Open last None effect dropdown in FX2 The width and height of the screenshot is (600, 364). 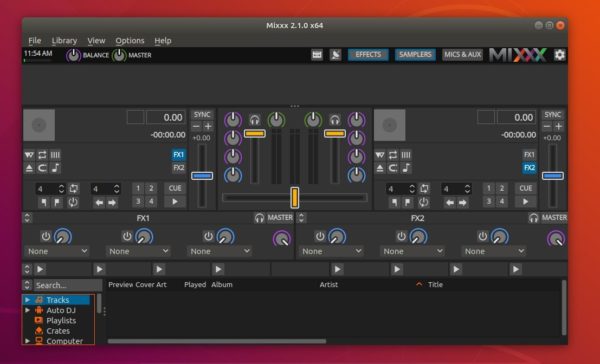click(494, 251)
